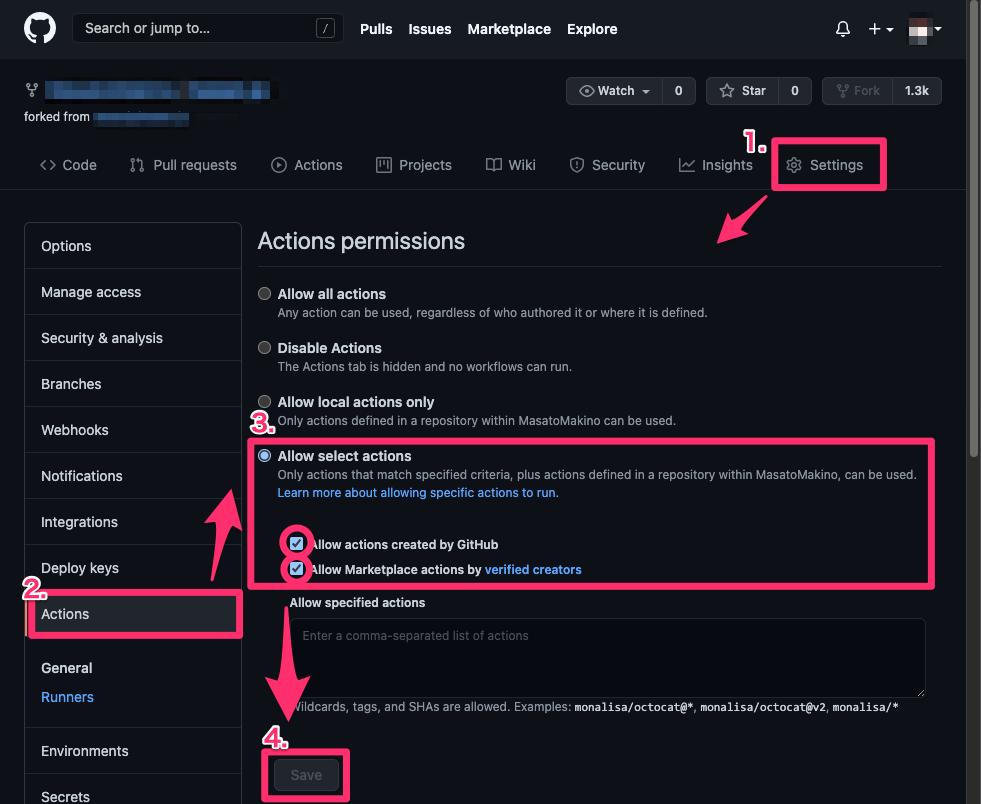
Task: Go to Pulls in top navigation
Action: pos(376,29)
